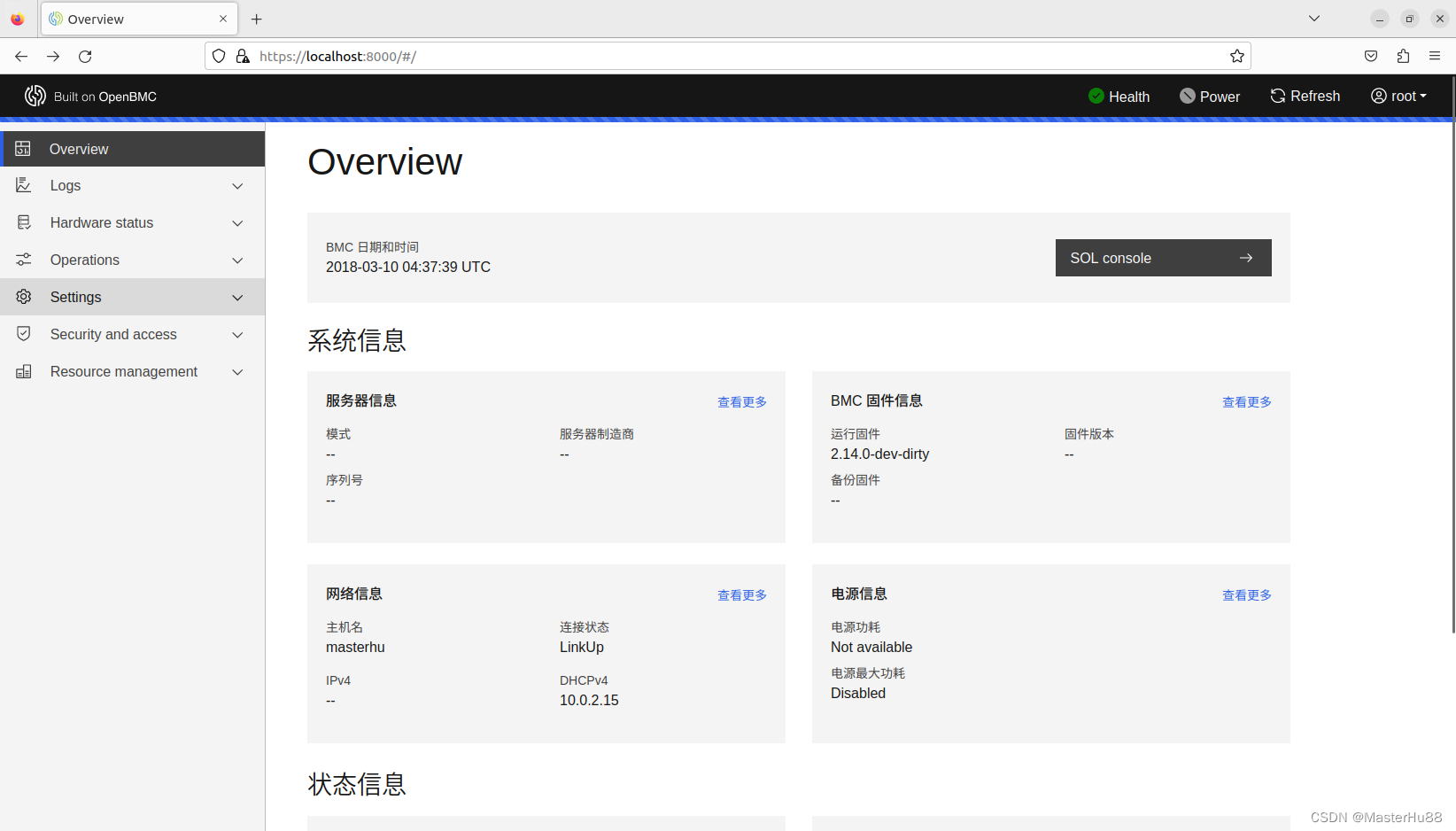Switch to the Overview browser tab
The image size is (1456, 831).
[133, 19]
